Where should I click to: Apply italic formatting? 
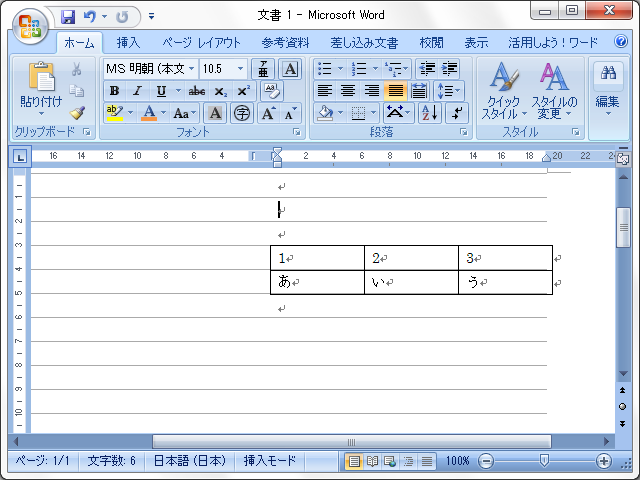(x=137, y=91)
